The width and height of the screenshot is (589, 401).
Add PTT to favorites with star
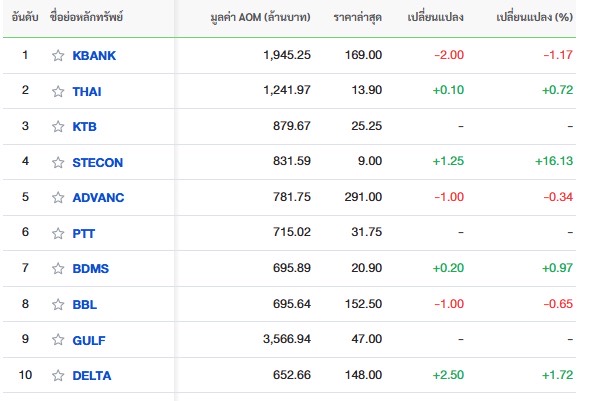coord(58,233)
